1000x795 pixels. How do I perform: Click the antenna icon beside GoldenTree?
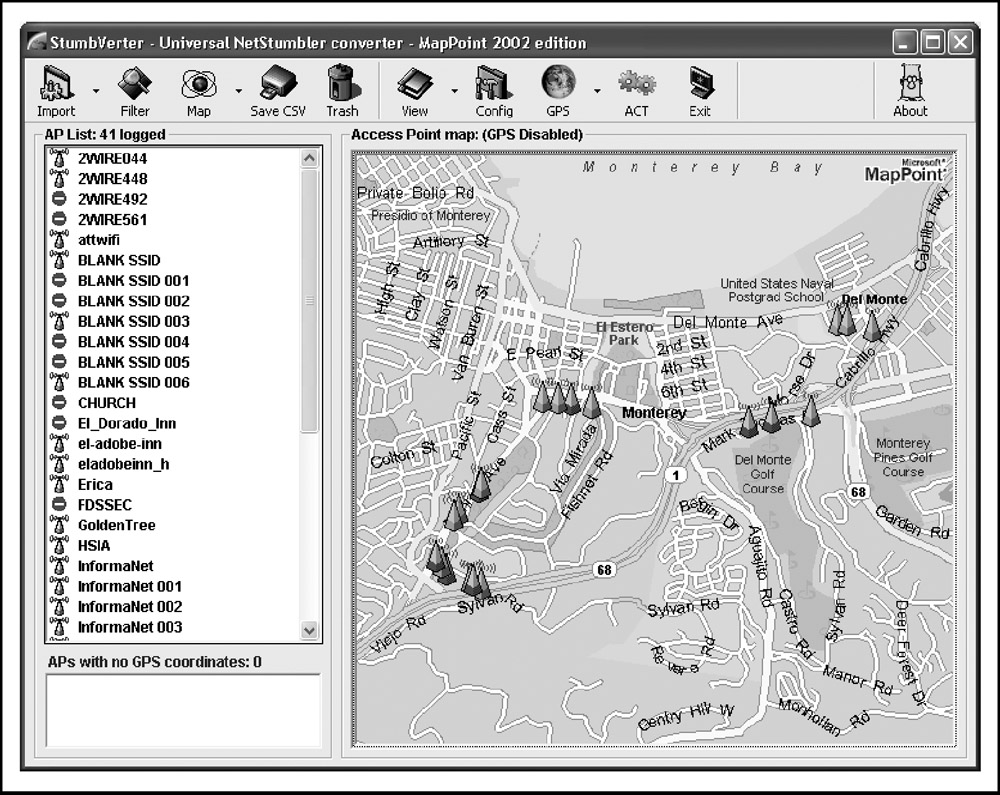pyautogui.click(x=59, y=525)
